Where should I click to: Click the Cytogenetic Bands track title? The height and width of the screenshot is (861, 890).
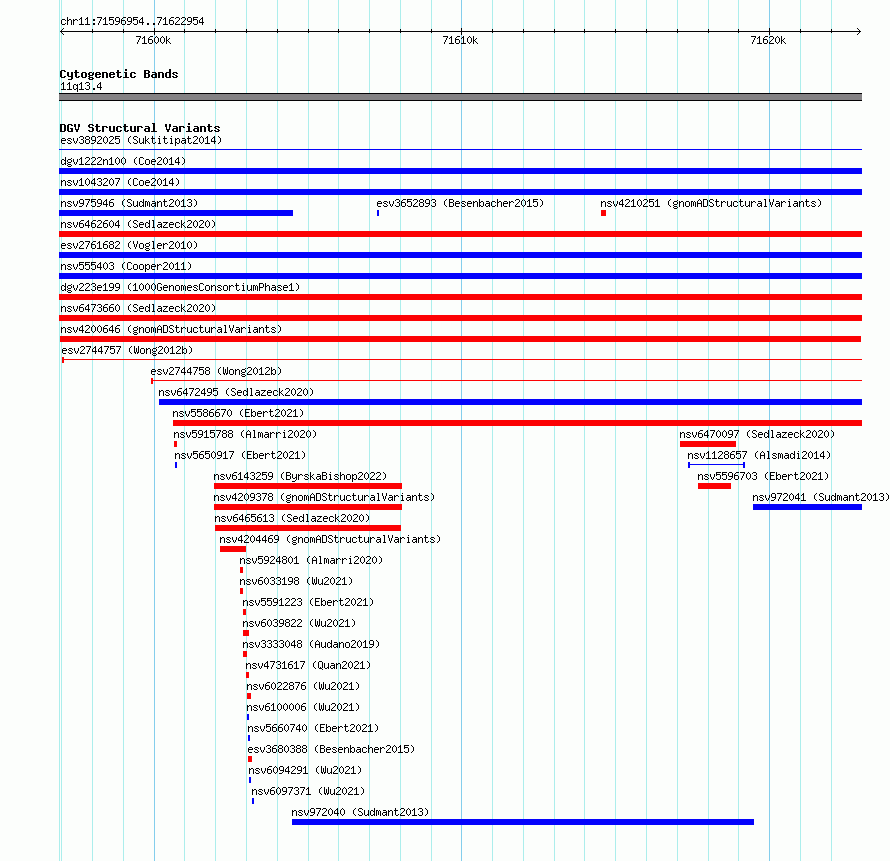tap(119, 74)
